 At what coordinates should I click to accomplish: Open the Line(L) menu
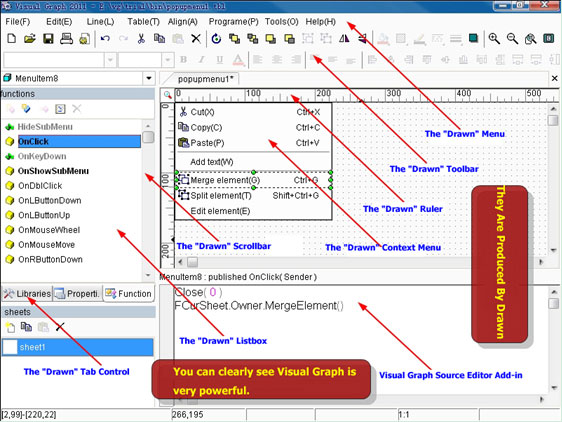[100, 22]
